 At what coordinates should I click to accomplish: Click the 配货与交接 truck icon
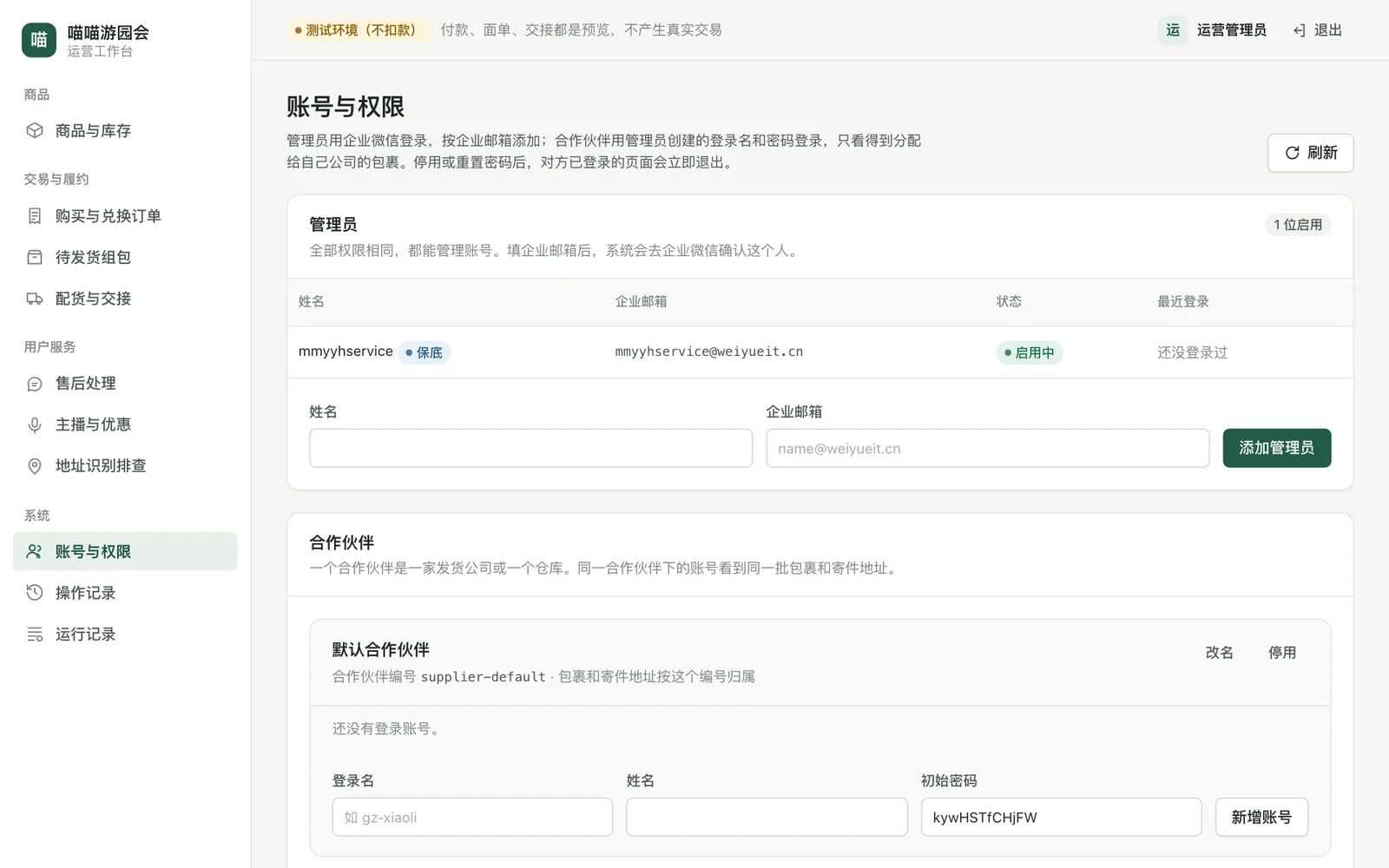point(35,299)
